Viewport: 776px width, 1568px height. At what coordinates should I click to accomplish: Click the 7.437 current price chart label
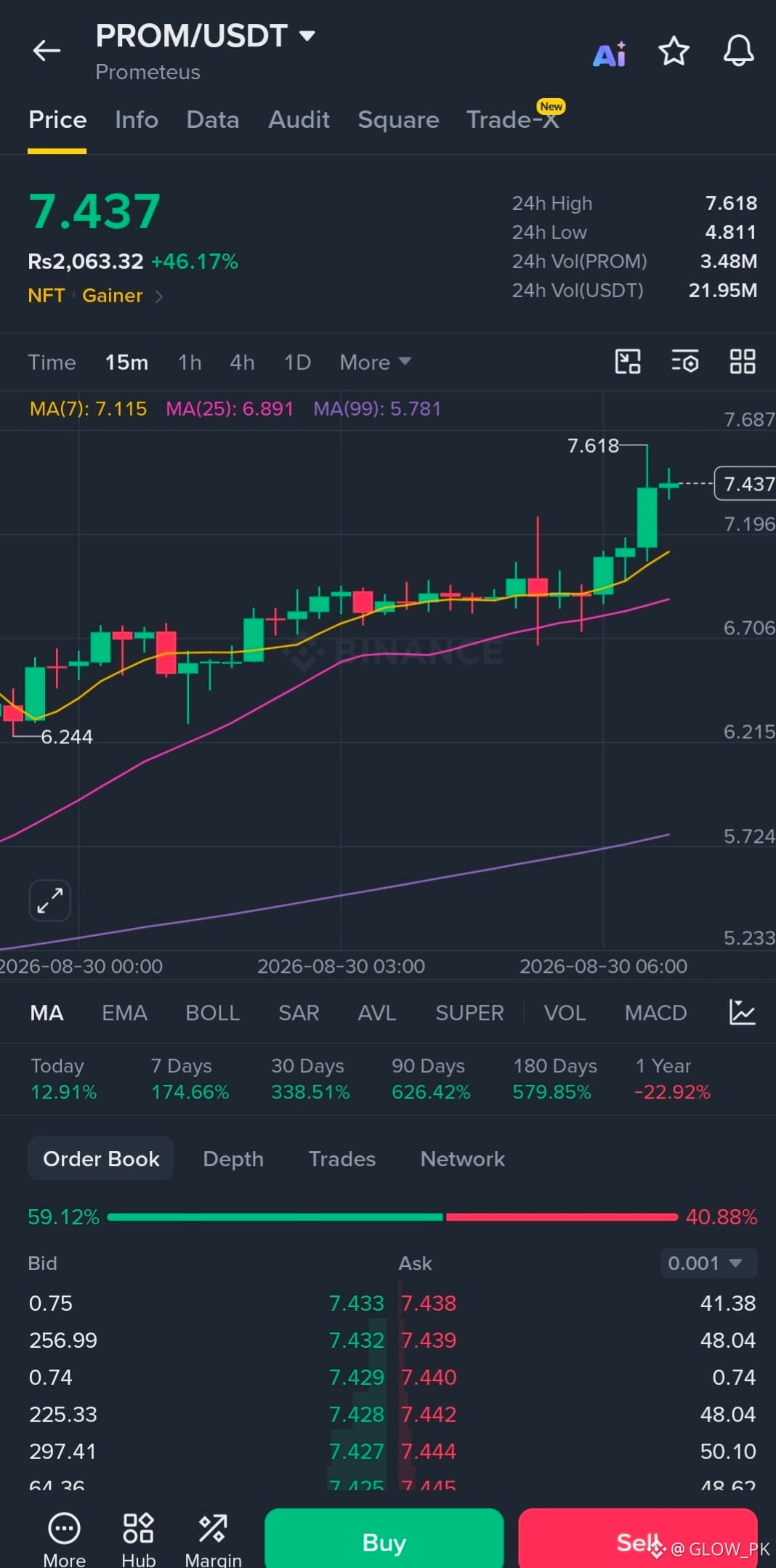point(745,484)
